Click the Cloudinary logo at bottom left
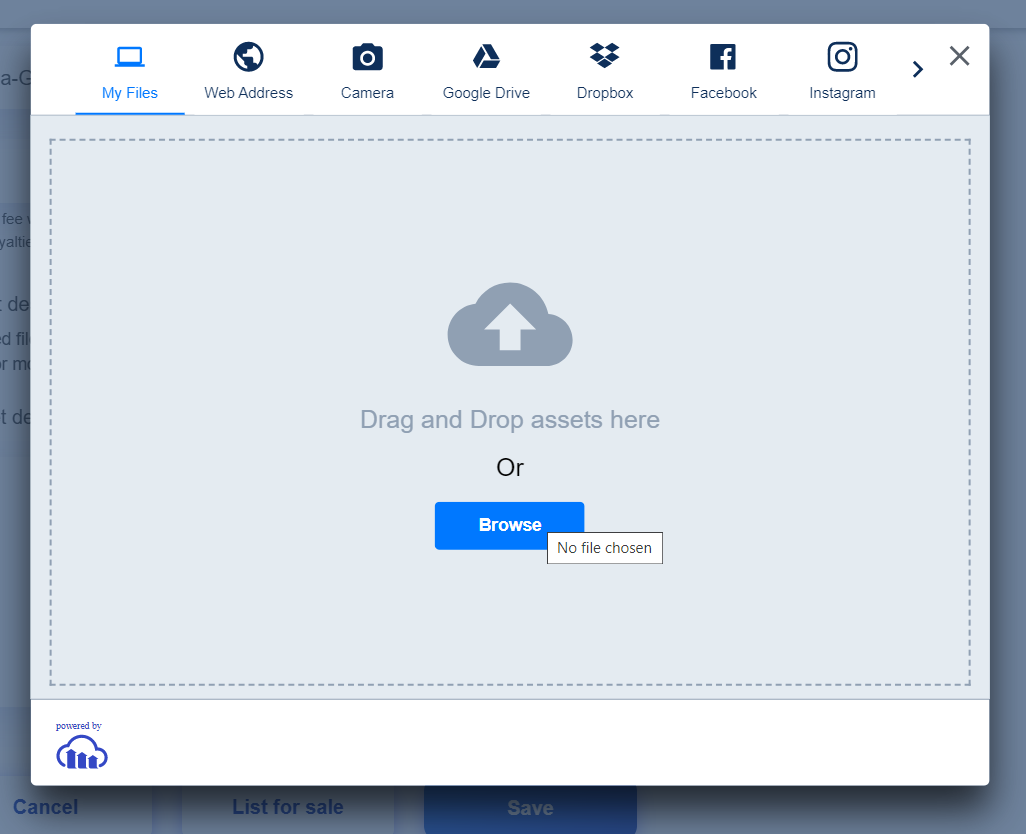1026x834 pixels. 82,753
